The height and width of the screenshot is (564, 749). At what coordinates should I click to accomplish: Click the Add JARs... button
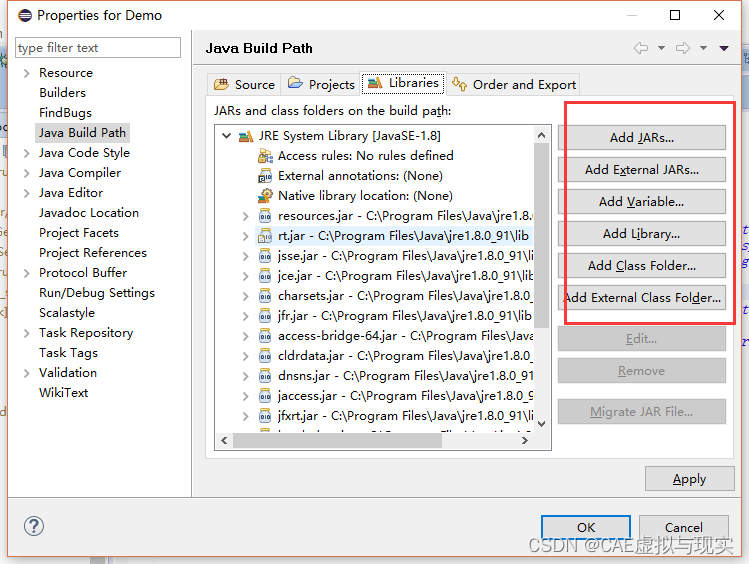pyautogui.click(x=642, y=138)
